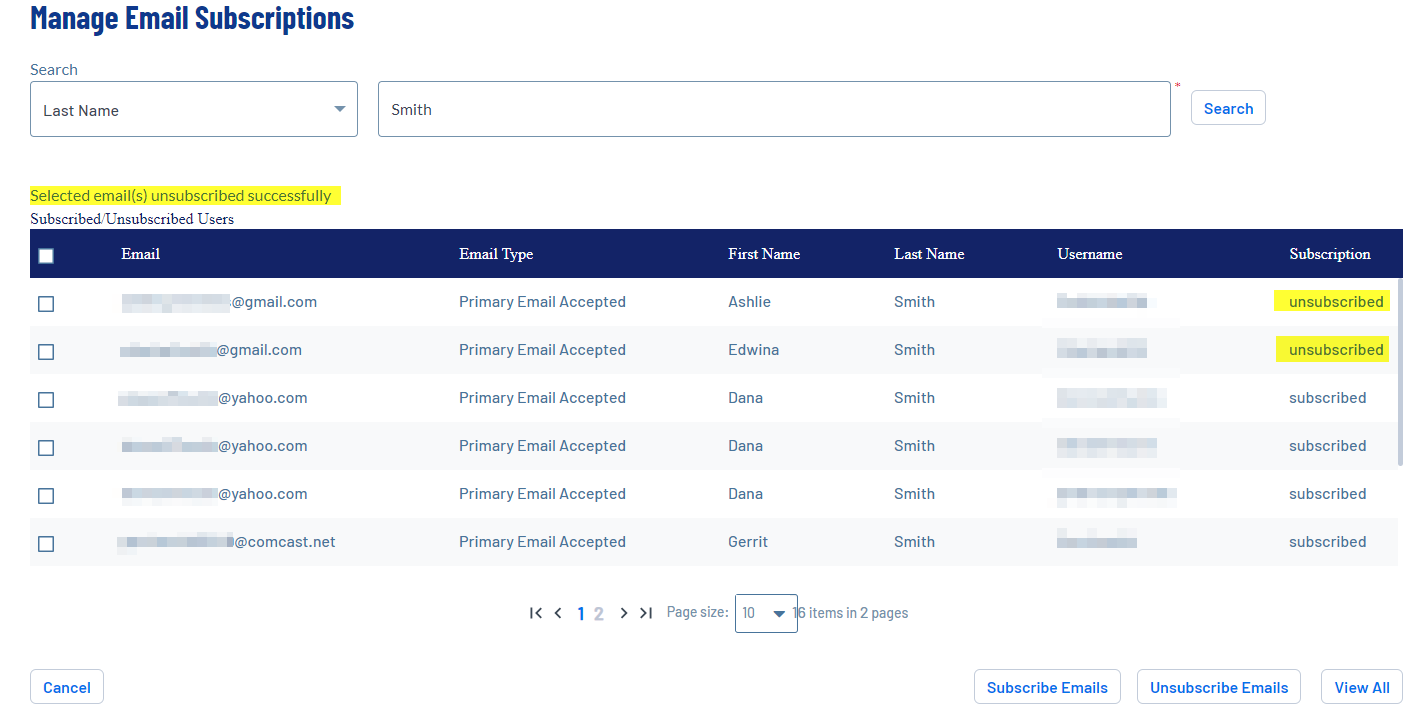Select Edwina Smith's row checkbox
The width and height of the screenshot is (1422, 715).
(x=46, y=352)
